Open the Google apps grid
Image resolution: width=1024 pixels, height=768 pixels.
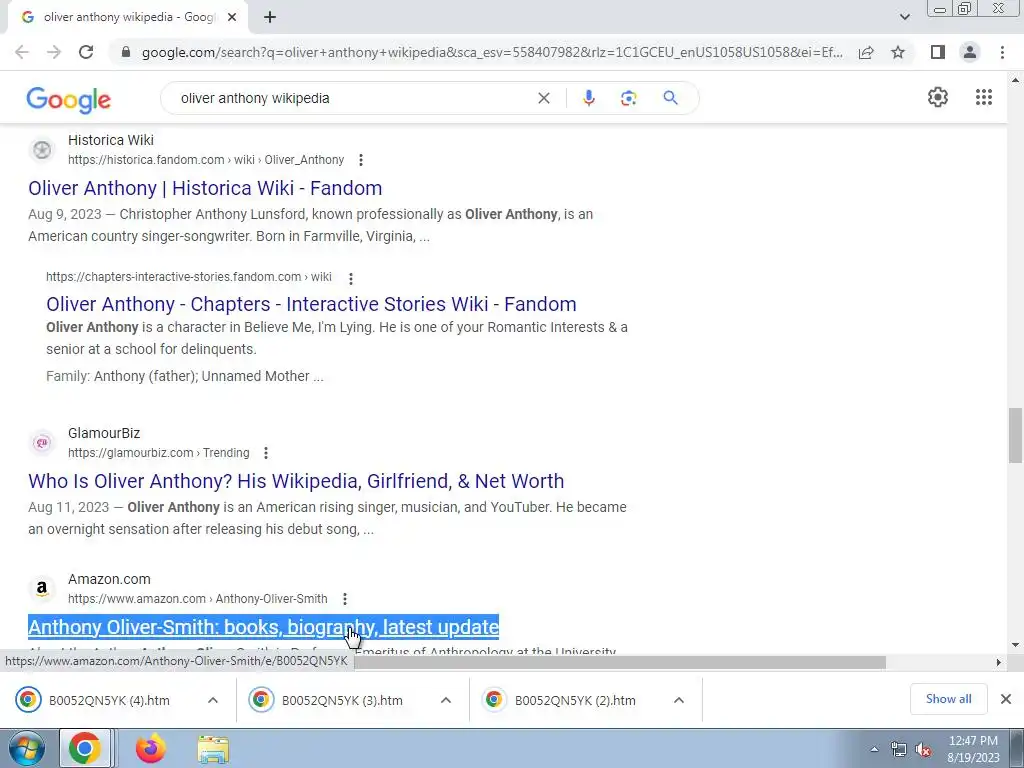coord(984,97)
